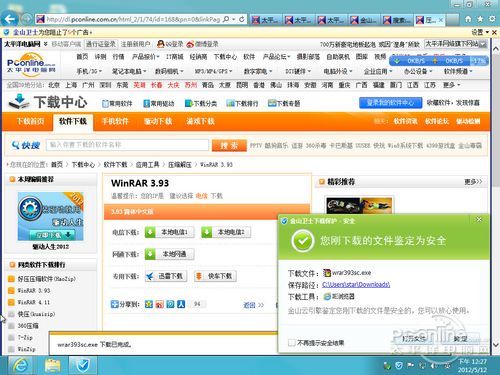Screen dimensions: 500x375
Task: Expand the 更多 city list dropdown
Action: pyautogui.click(x=452, y=85)
